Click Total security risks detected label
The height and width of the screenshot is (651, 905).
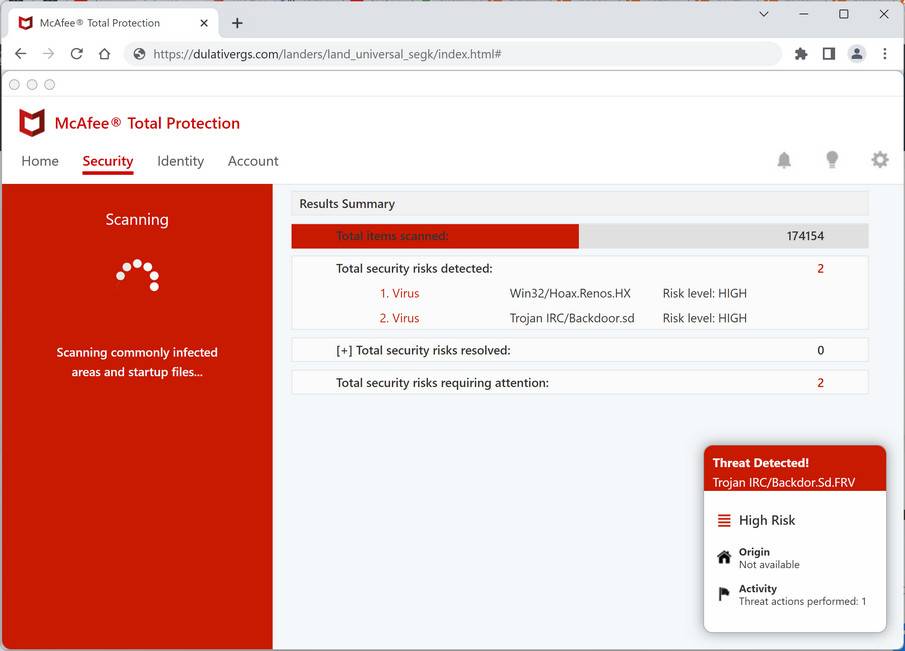click(x=414, y=268)
